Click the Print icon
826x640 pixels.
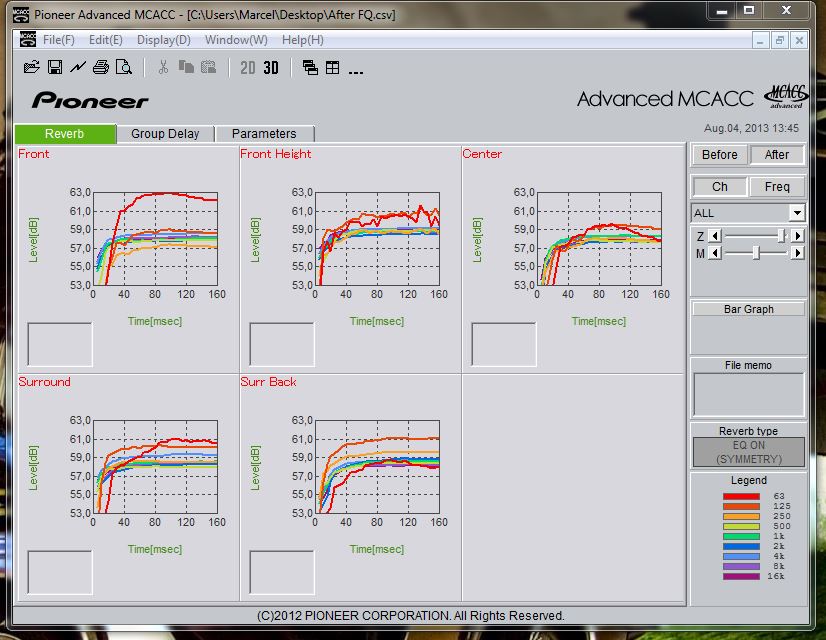click(x=100, y=67)
